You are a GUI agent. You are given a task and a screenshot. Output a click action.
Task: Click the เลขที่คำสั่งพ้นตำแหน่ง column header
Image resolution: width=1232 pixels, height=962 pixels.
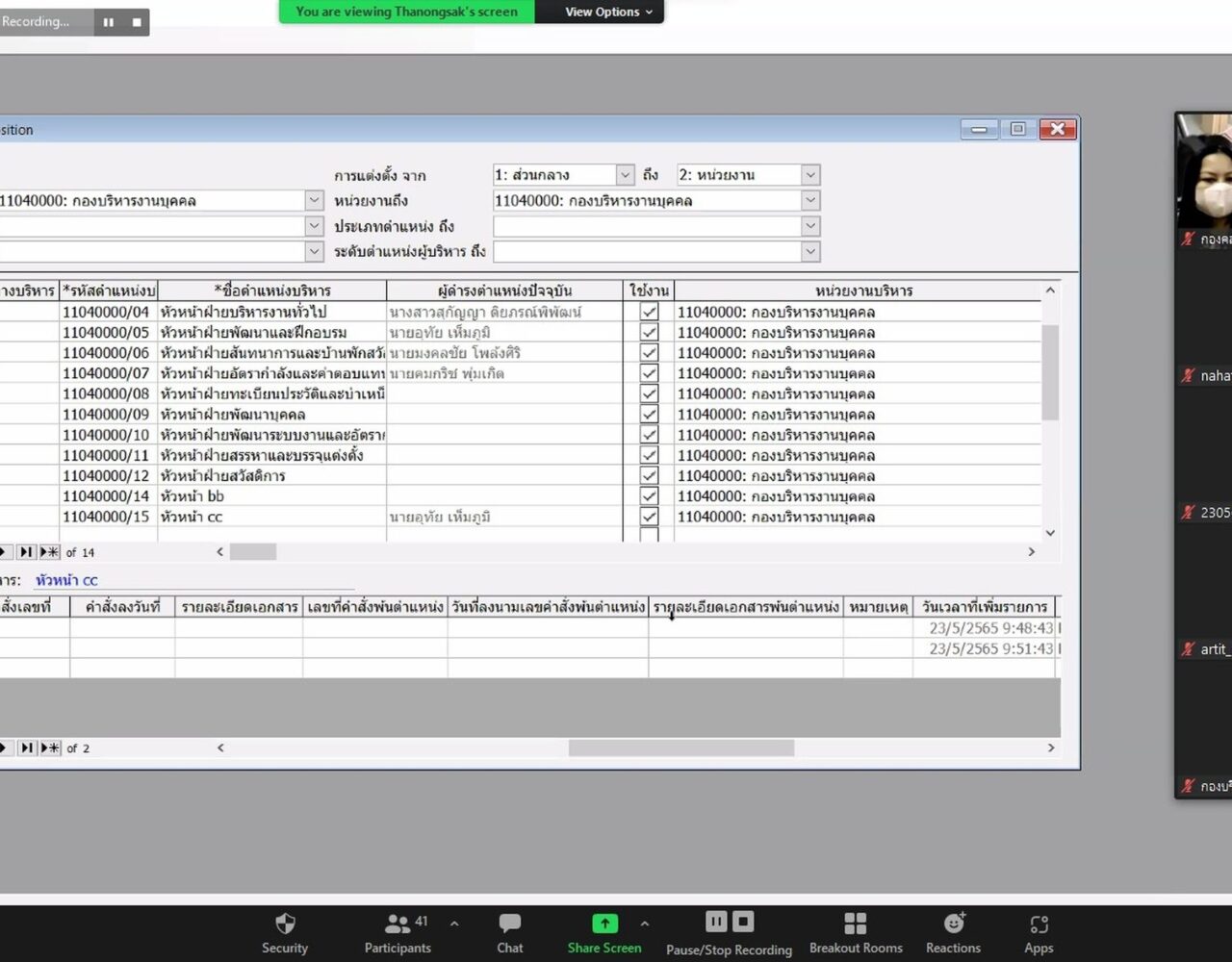tap(375, 607)
